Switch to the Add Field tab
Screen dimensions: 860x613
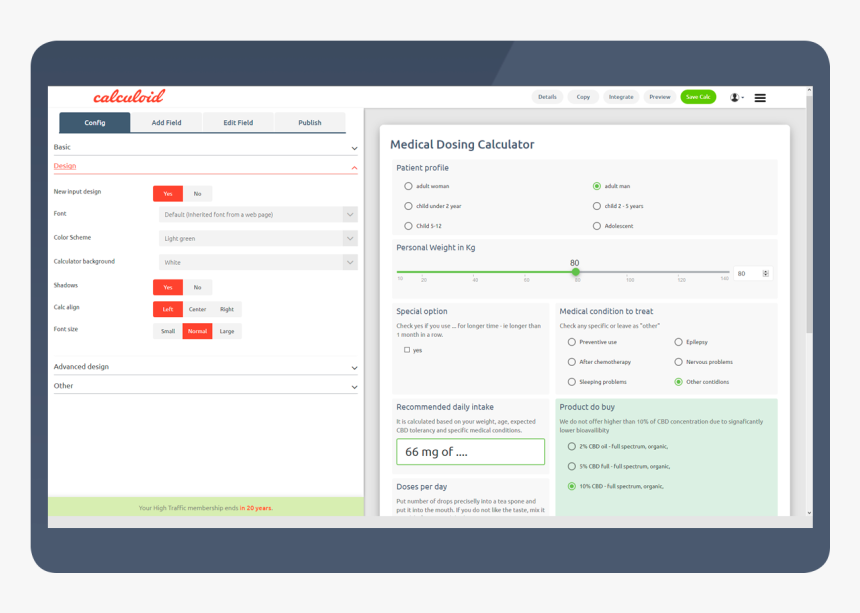(x=166, y=123)
